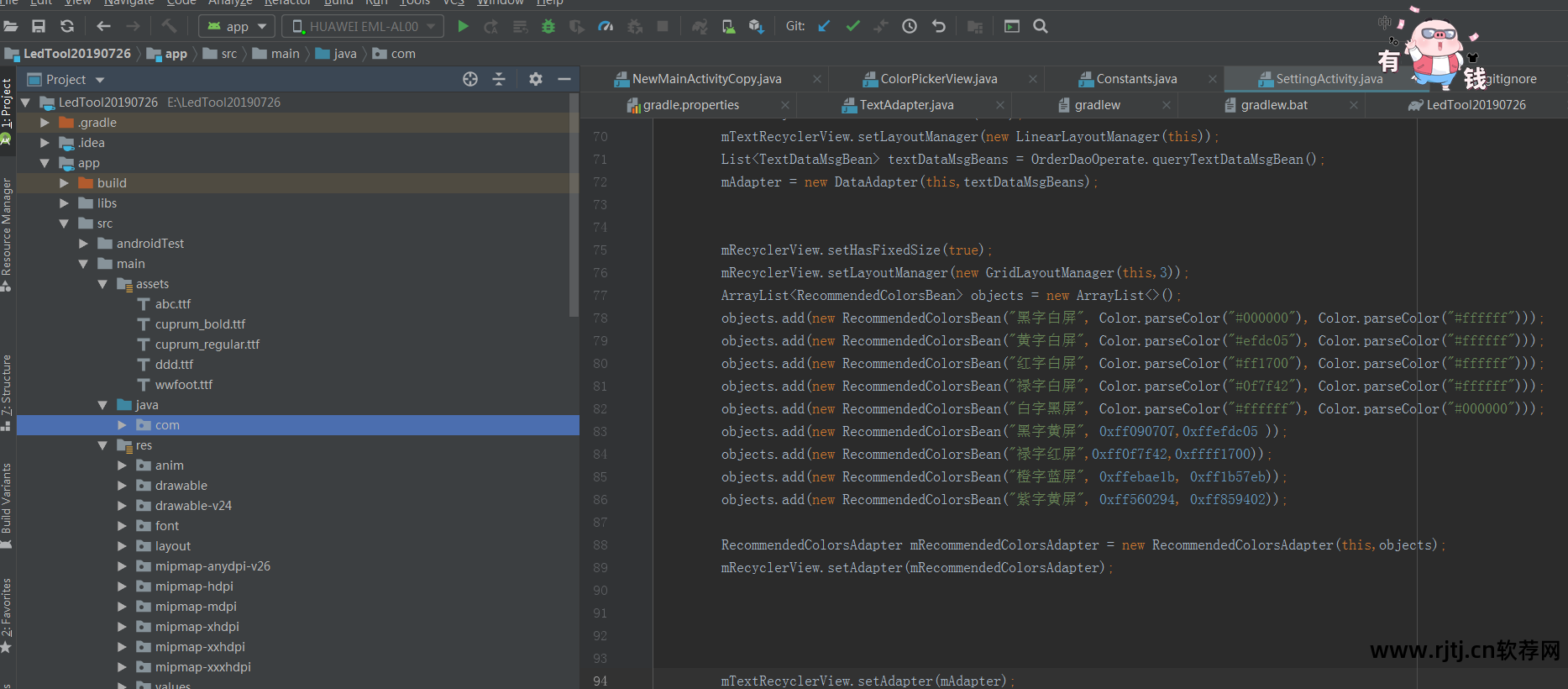The height and width of the screenshot is (689, 1568).
Task: Navigate Back with the left arrow icon
Action: 103,27
